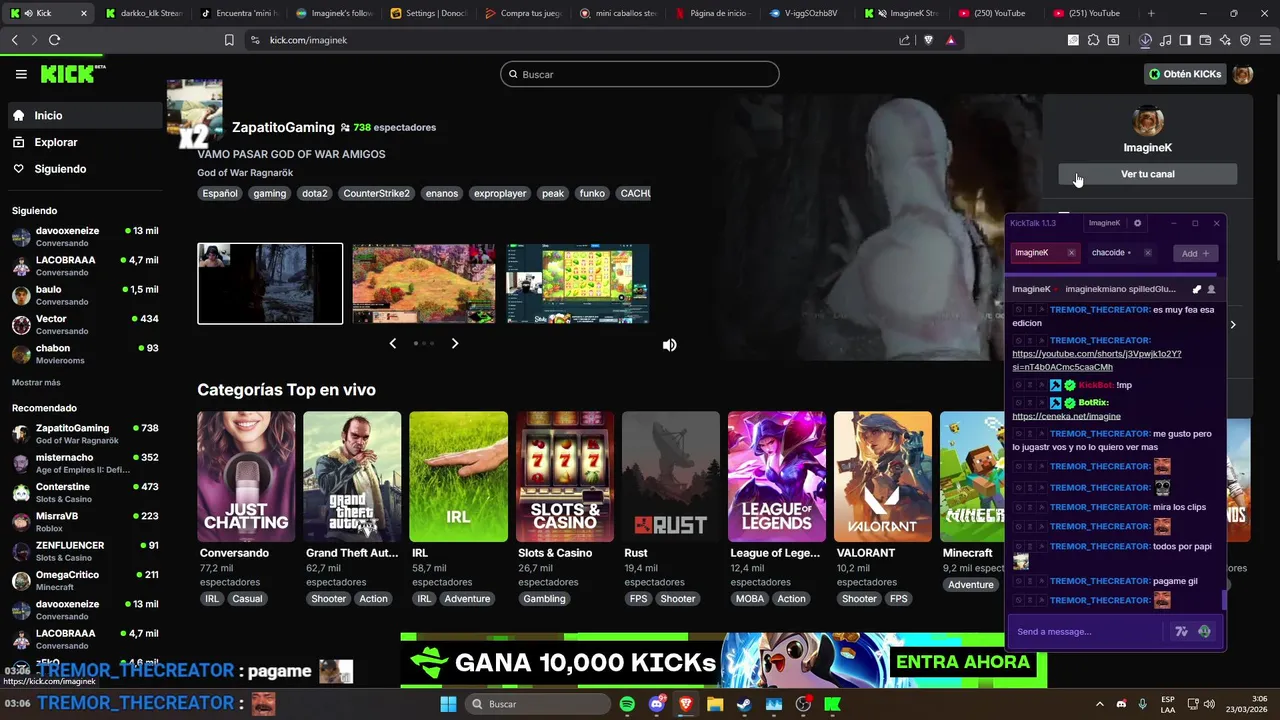Bookmark this page icon in address bar

coord(229,40)
